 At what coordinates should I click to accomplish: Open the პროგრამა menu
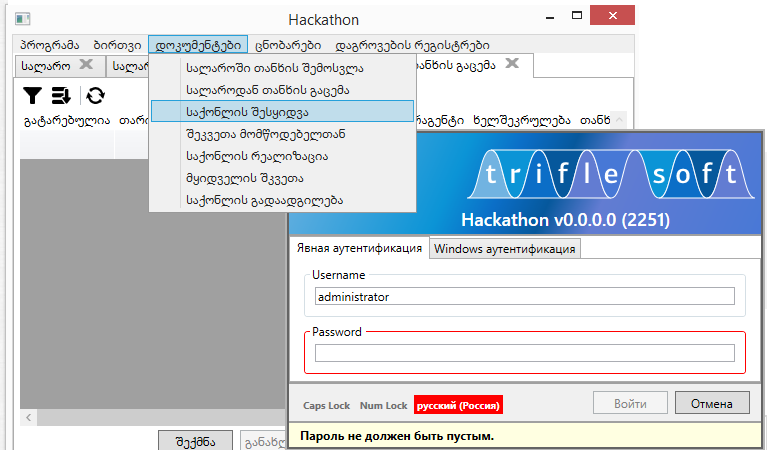pos(49,45)
